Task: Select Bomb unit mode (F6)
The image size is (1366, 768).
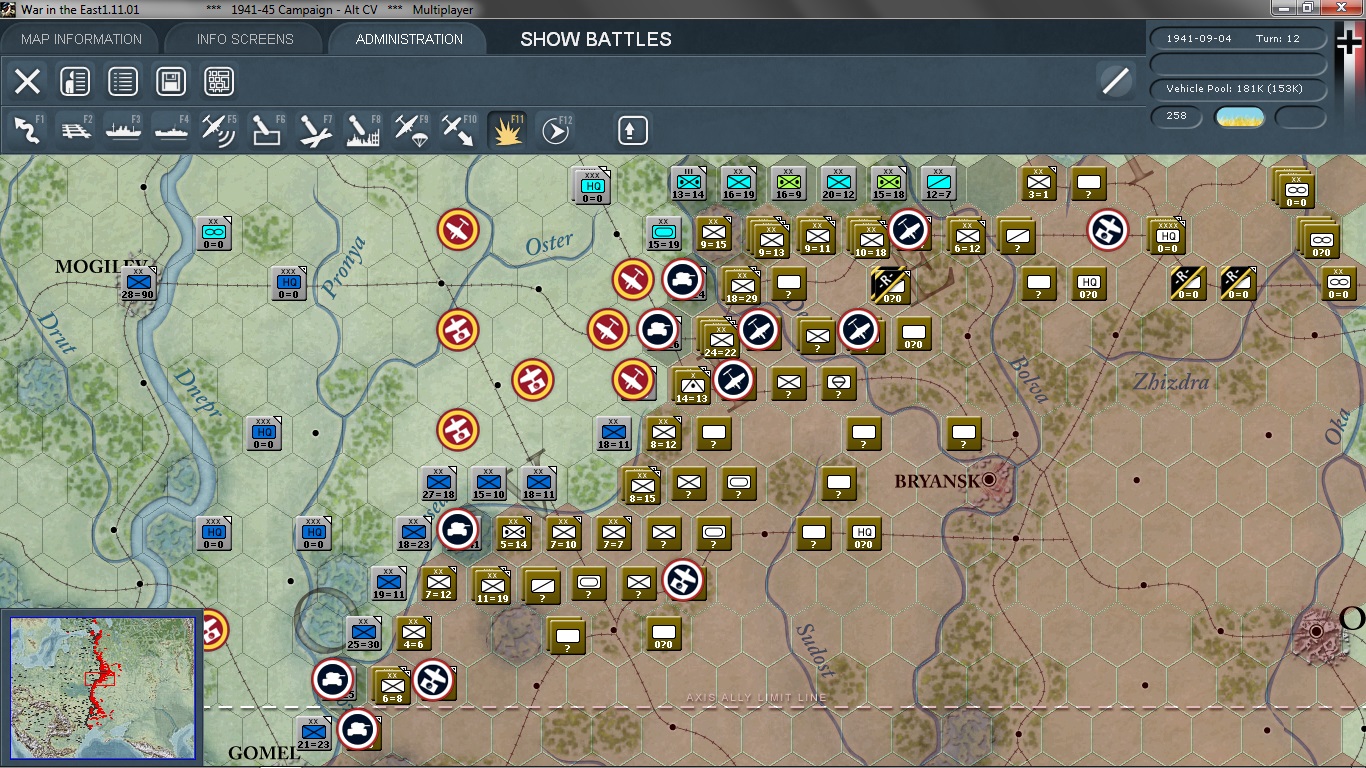Action: pyautogui.click(x=267, y=130)
